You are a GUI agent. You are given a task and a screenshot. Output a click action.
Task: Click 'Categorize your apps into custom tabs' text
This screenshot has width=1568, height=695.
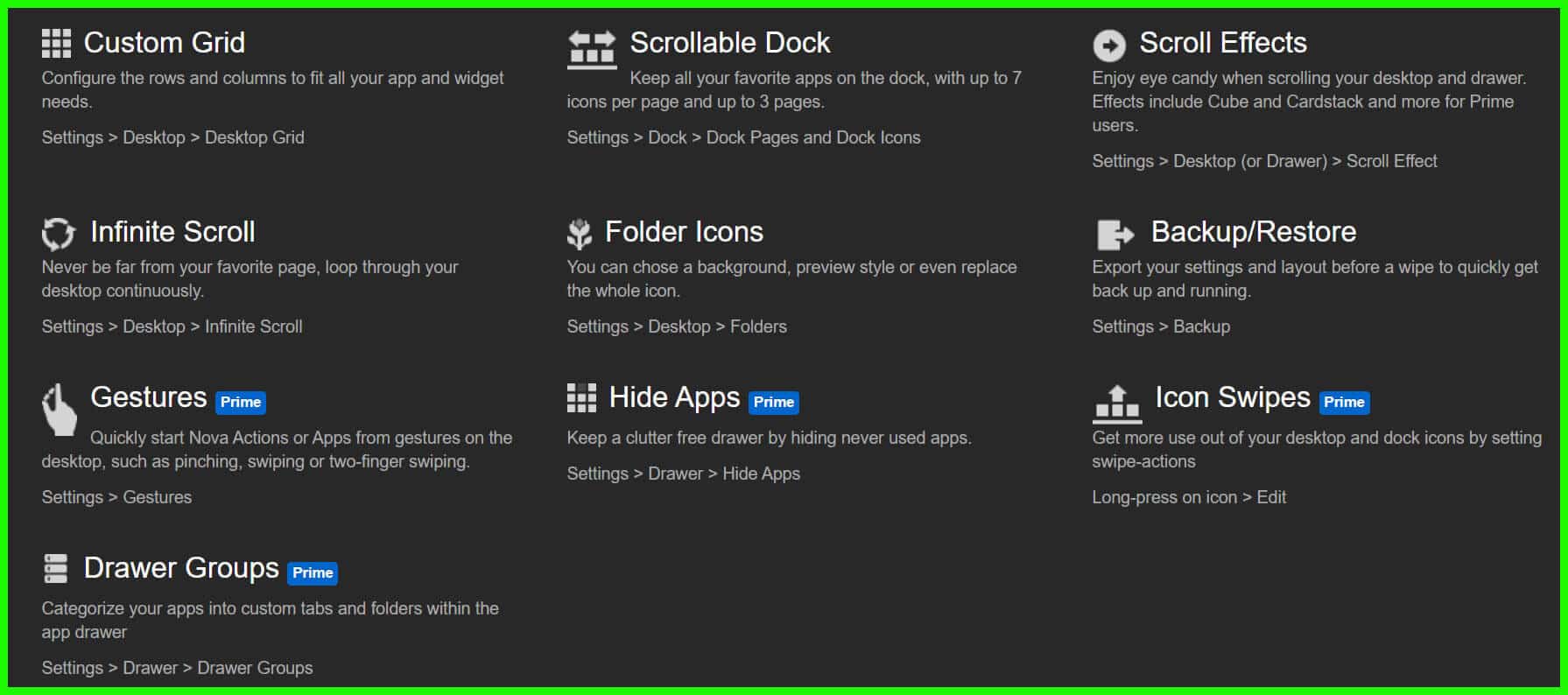coord(271,620)
